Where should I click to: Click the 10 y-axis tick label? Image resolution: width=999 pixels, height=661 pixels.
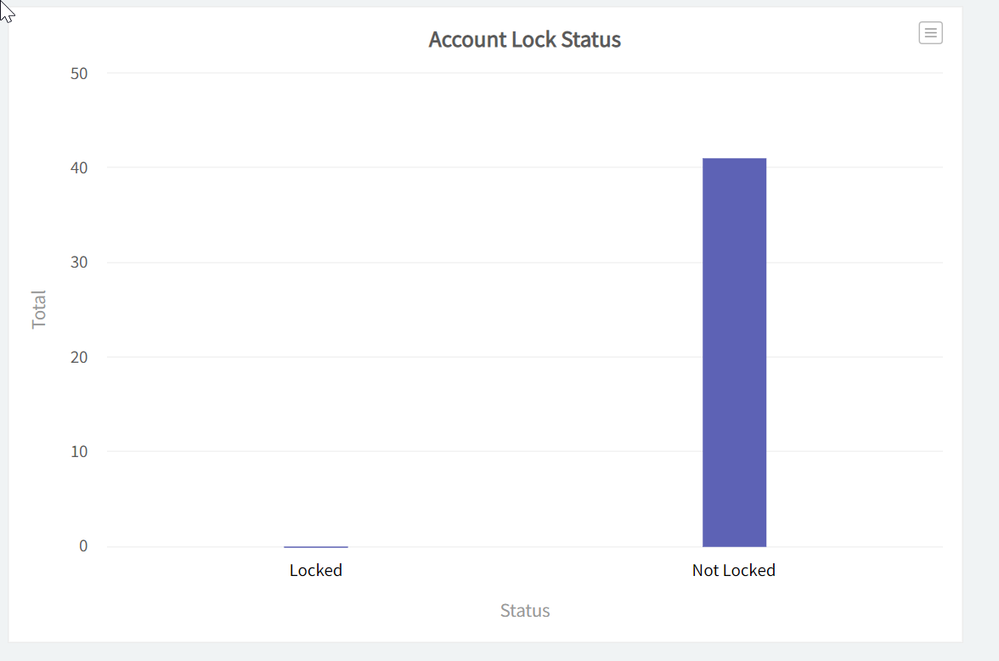[x=77, y=451]
